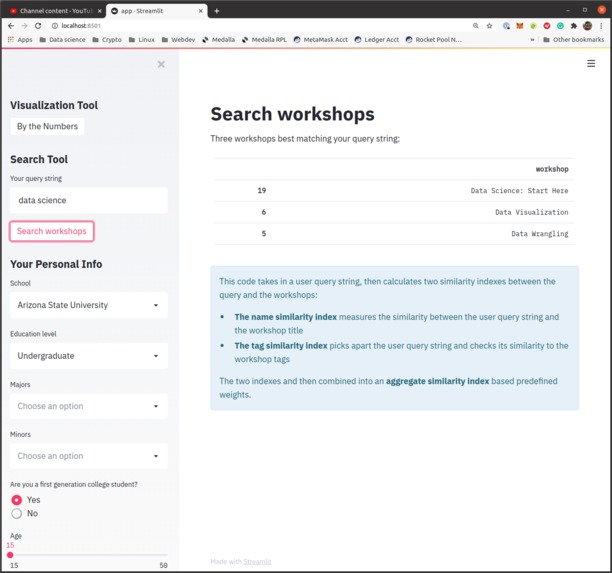Click the Search workshops button
The height and width of the screenshot is (573, 612).
click(52, 231)
